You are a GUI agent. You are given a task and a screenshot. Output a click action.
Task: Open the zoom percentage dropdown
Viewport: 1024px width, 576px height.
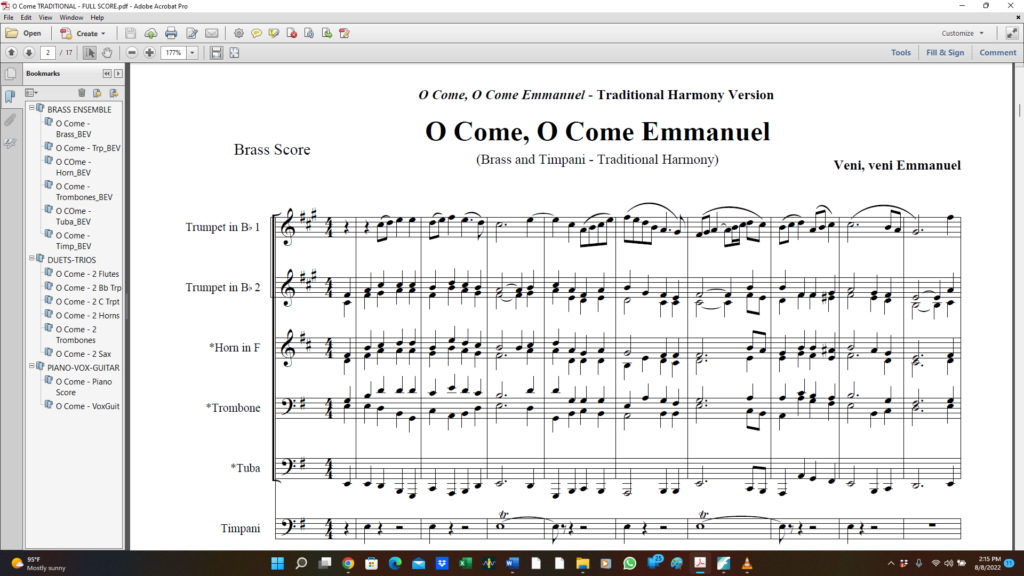[x=192, y=53]
